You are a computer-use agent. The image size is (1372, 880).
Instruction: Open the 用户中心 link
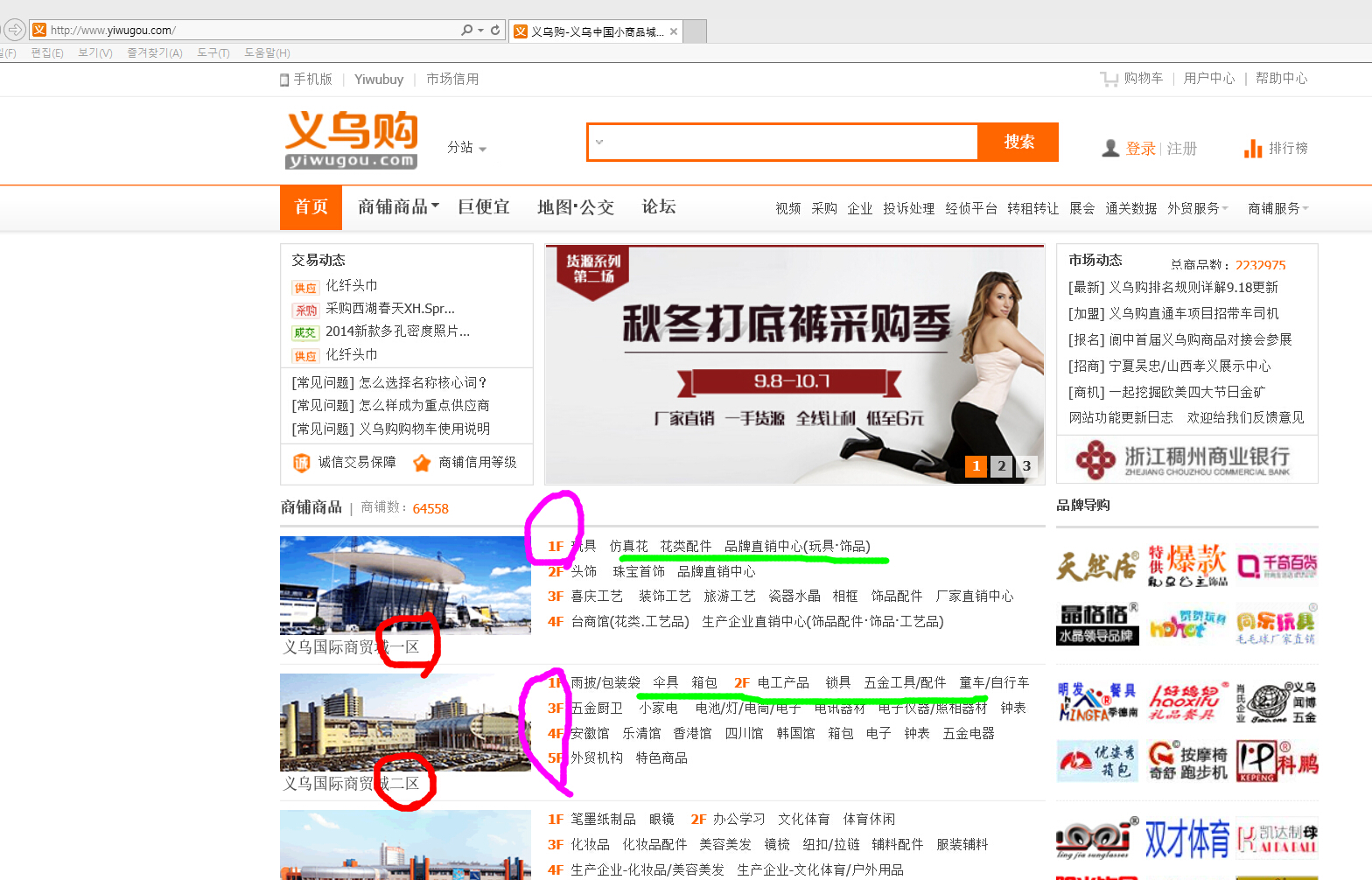point(1209,78)
